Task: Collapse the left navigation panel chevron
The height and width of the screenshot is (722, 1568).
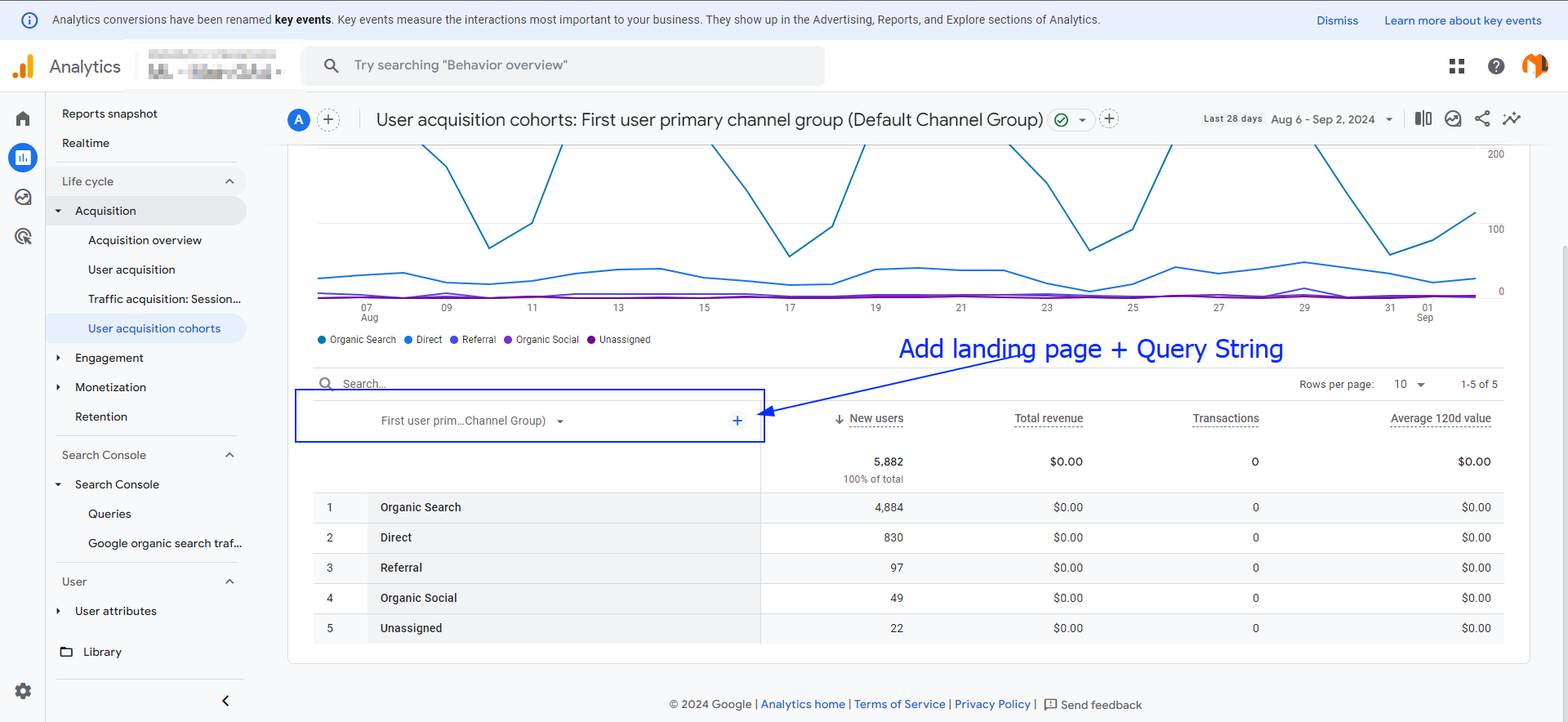Action: (x=225, y=701)
